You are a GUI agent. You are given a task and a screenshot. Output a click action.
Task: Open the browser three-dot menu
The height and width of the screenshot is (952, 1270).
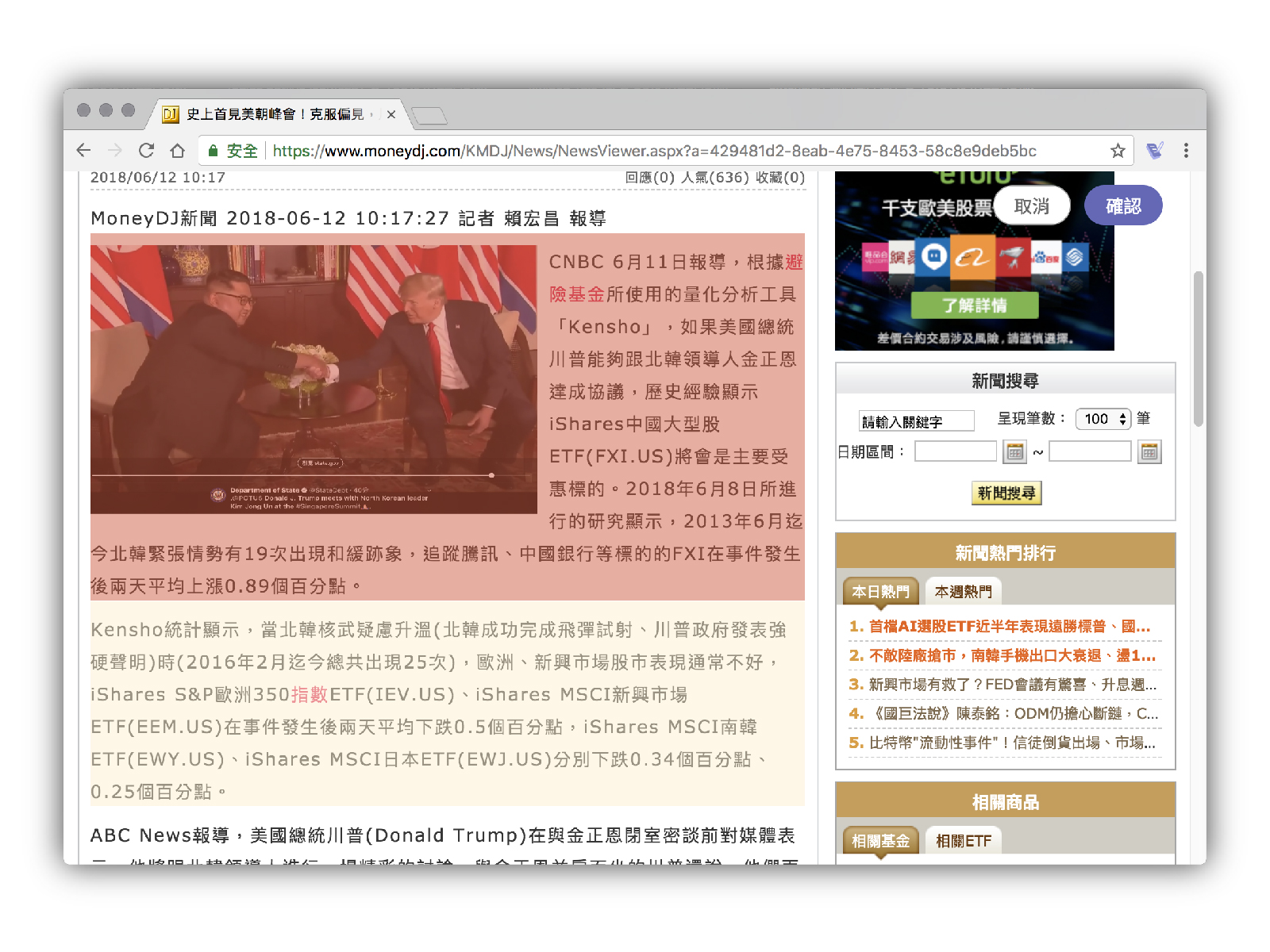click(1186, 151)
